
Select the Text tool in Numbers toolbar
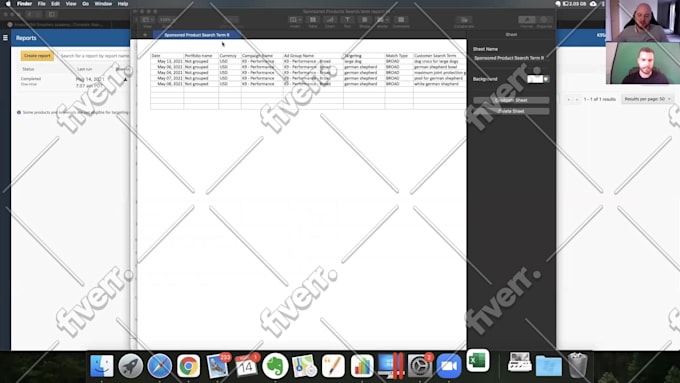point(347,20)
